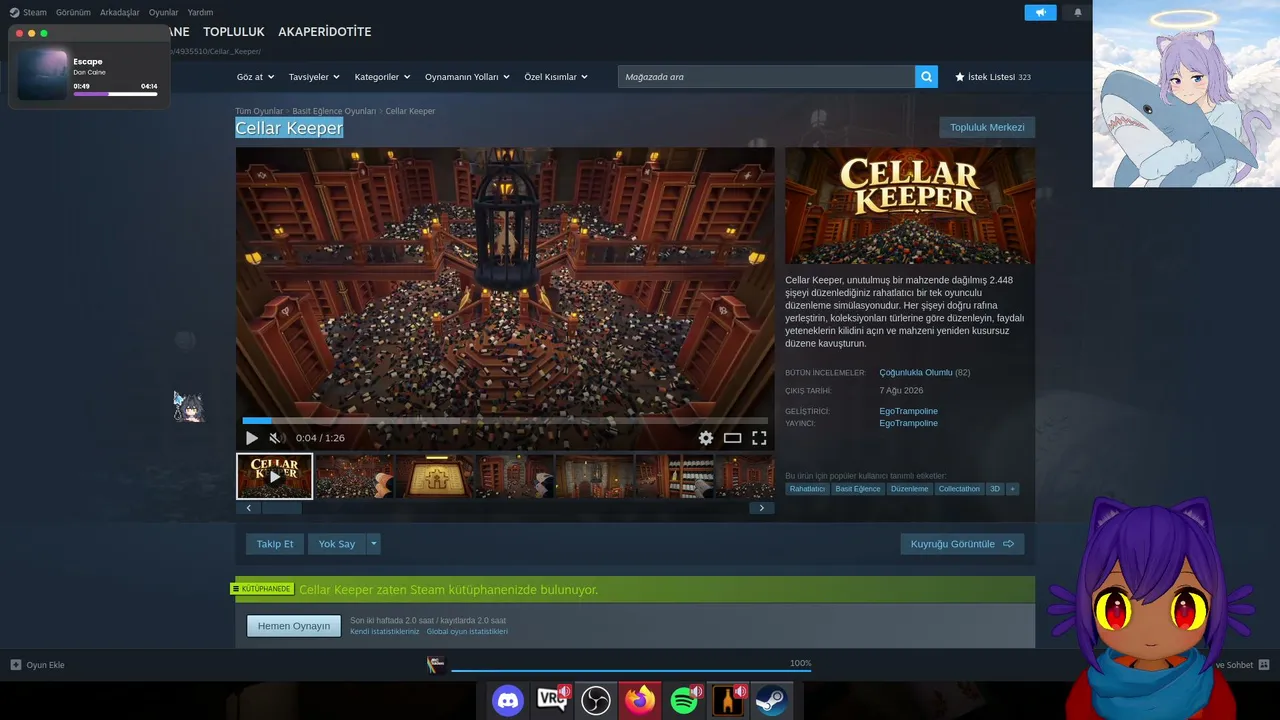Expand the Göz at dropdown
Image resolution: width=1280 pixels, height=720 pixels.
(255, 77)
